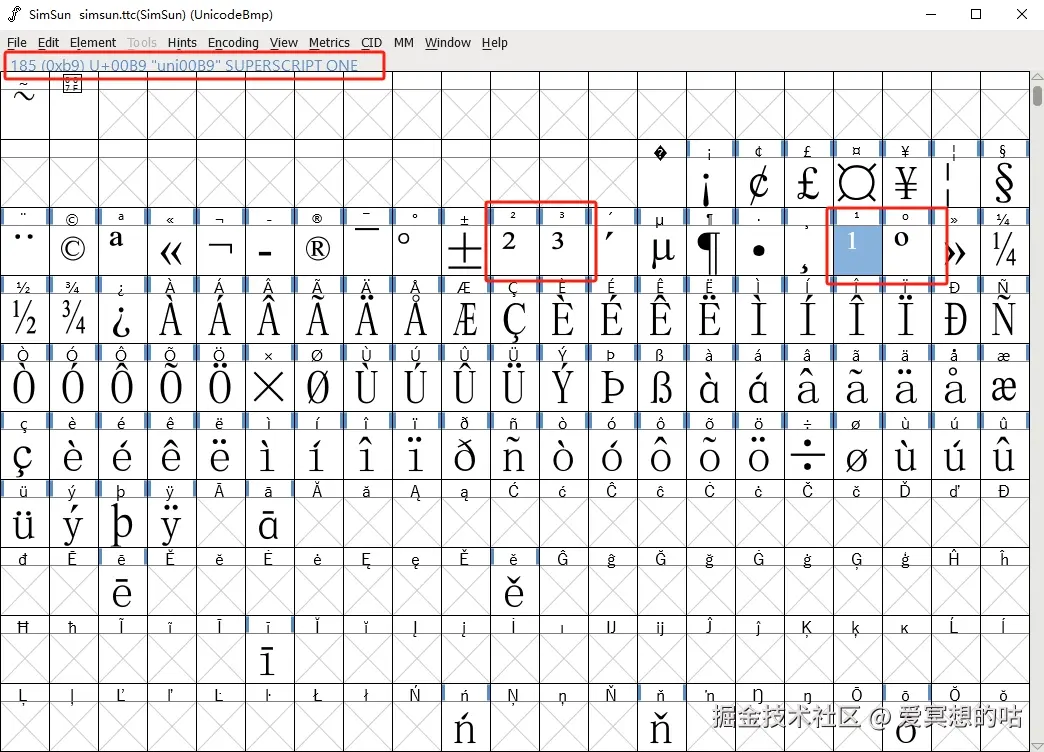Select the cent sign glyph cell
The width and height of the screenshot is (1044, 752).
click(760, 182)
